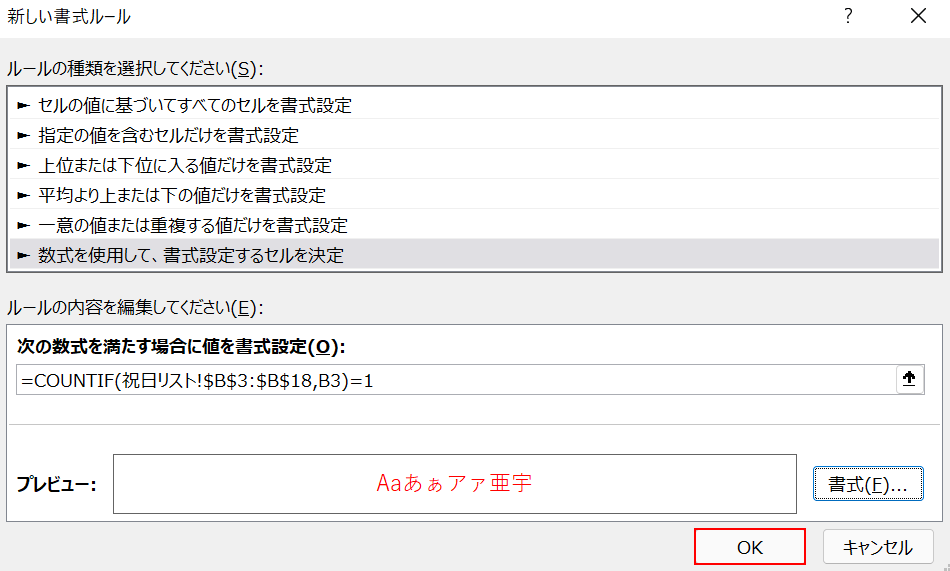Image resolution: width=950 pixels, height=571 pixels.
Task: Choose 一意の値または重複する値だけを書式設定
Action: pyautogui.click(x=474, y=225)
